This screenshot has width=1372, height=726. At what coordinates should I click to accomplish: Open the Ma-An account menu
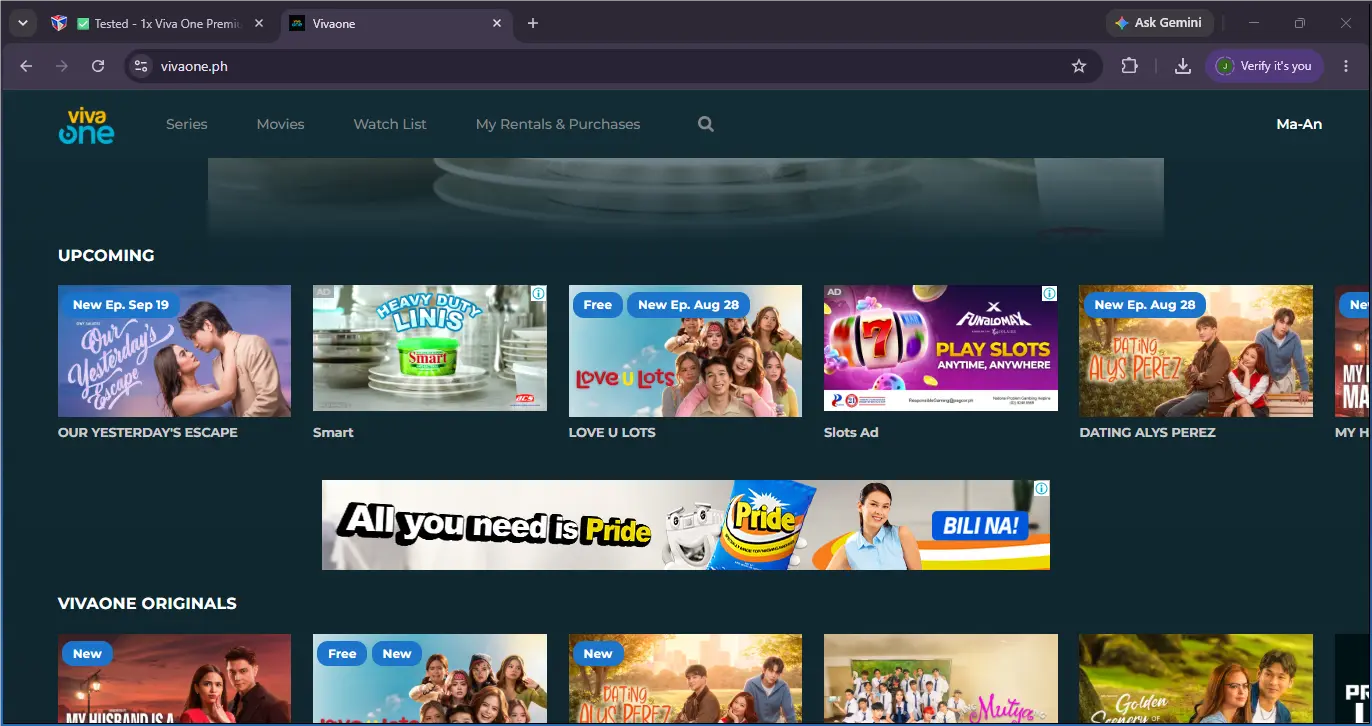pos(1299,124)
